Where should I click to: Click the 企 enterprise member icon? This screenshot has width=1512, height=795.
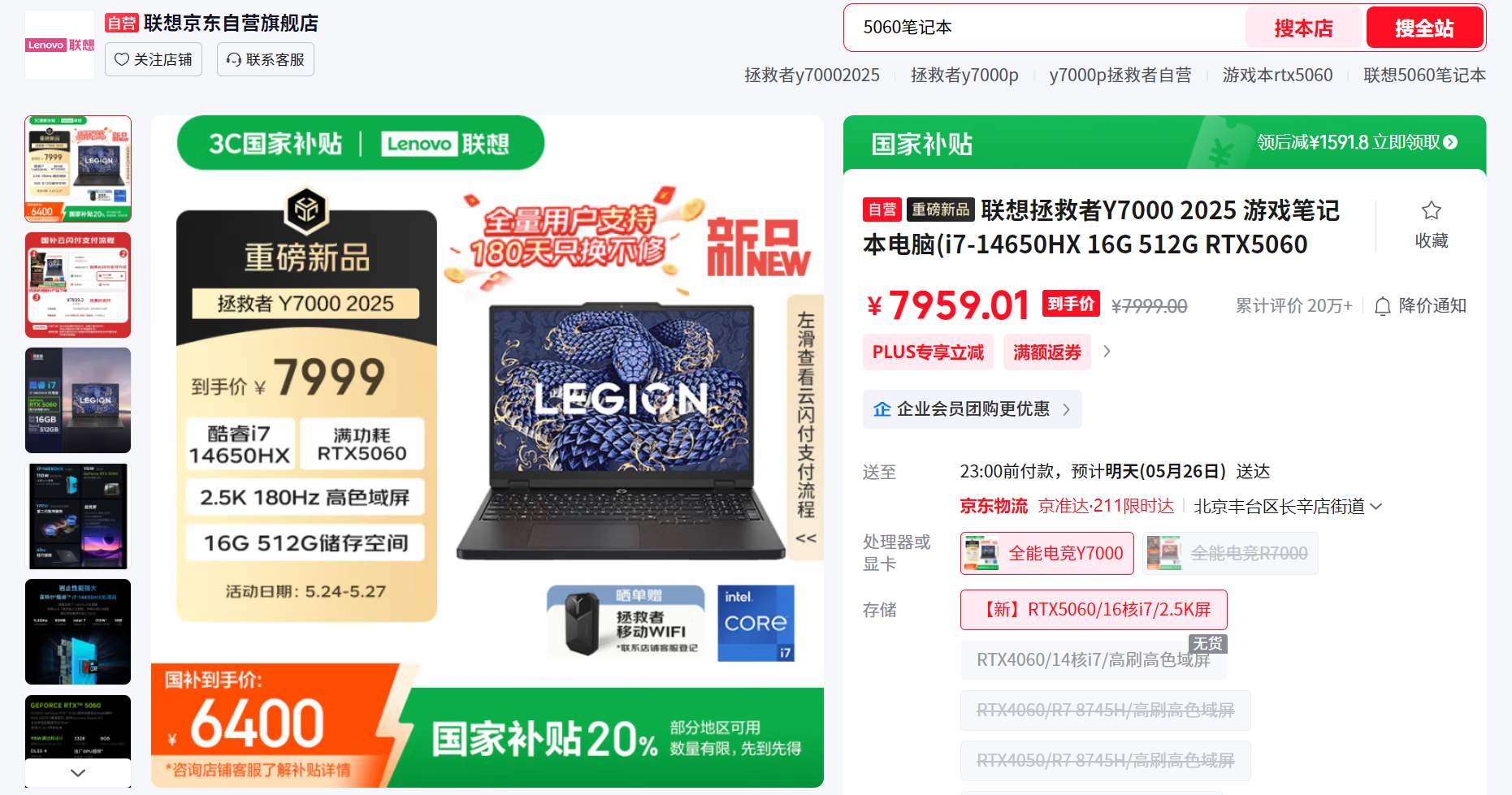pyautogui.click(x=882, y=409)
